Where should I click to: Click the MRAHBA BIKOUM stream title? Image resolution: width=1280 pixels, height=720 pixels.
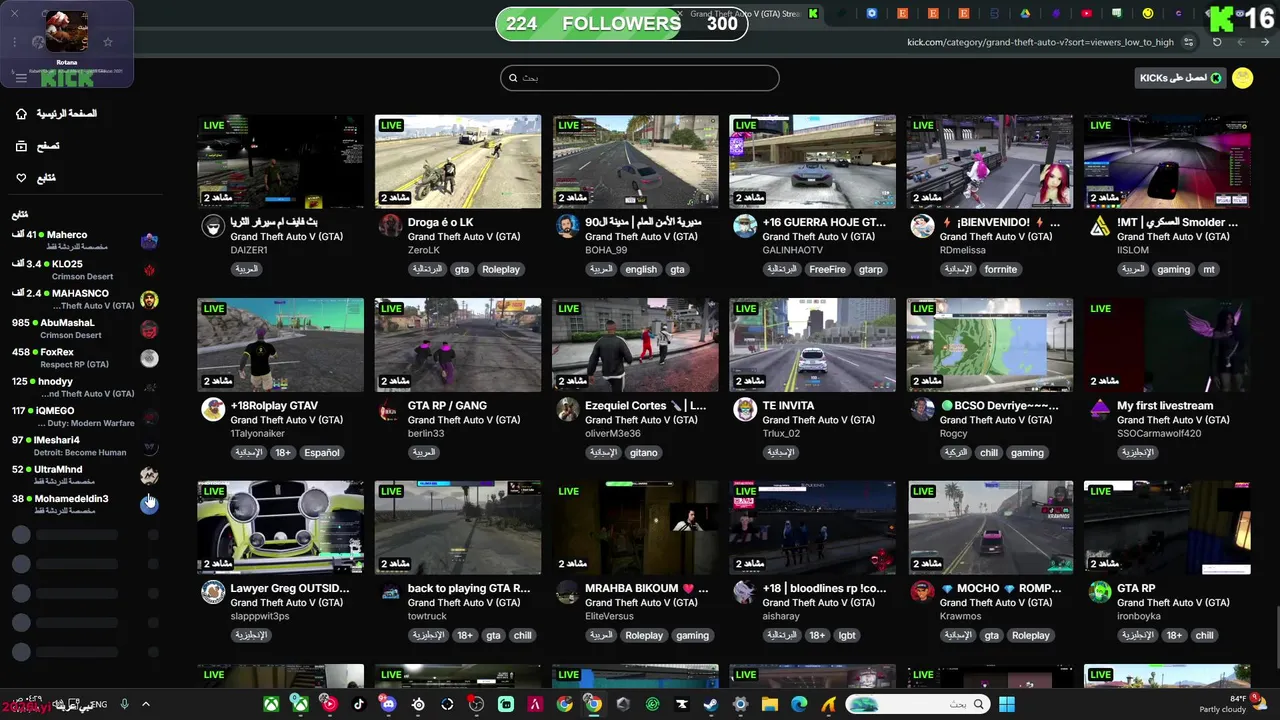646,588
